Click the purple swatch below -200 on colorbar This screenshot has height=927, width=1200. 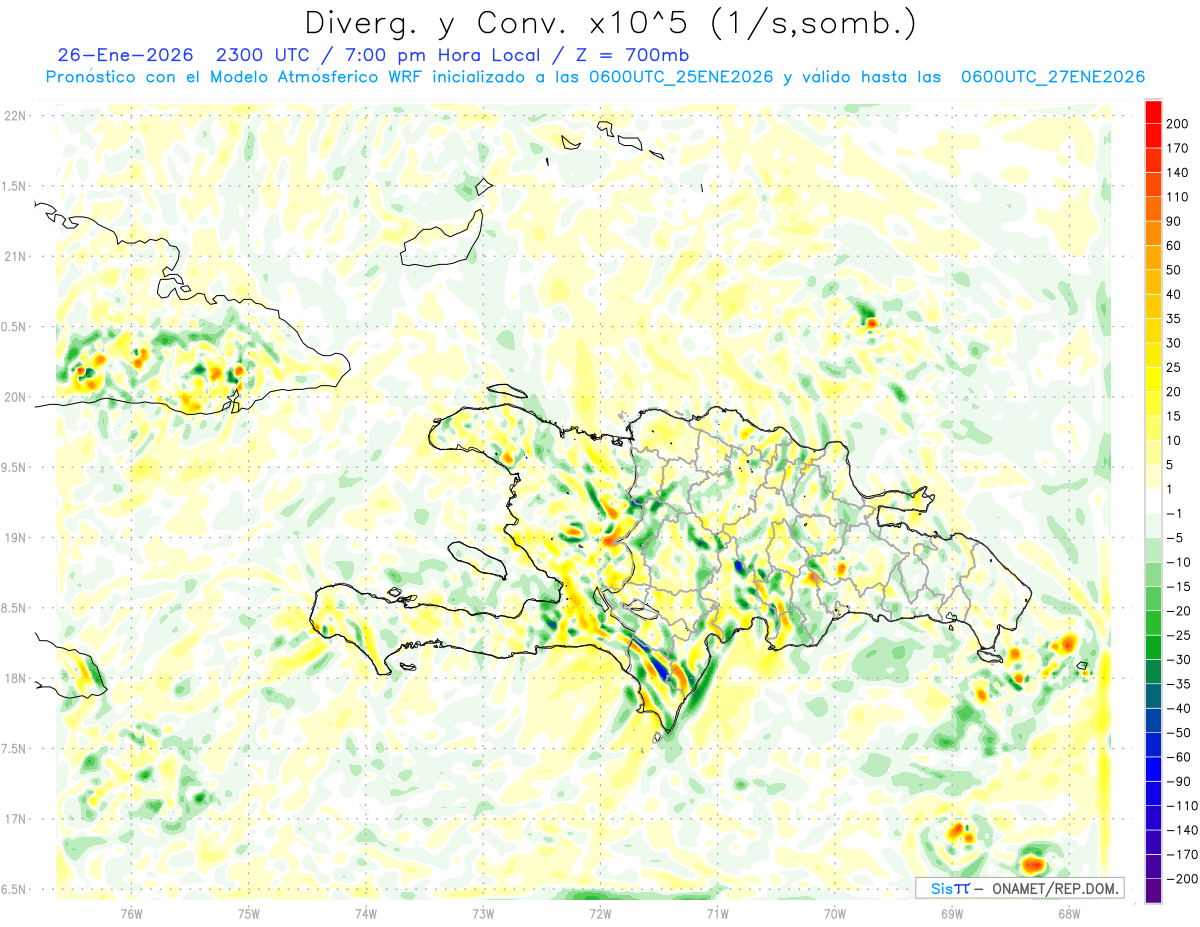point(1153,890)
